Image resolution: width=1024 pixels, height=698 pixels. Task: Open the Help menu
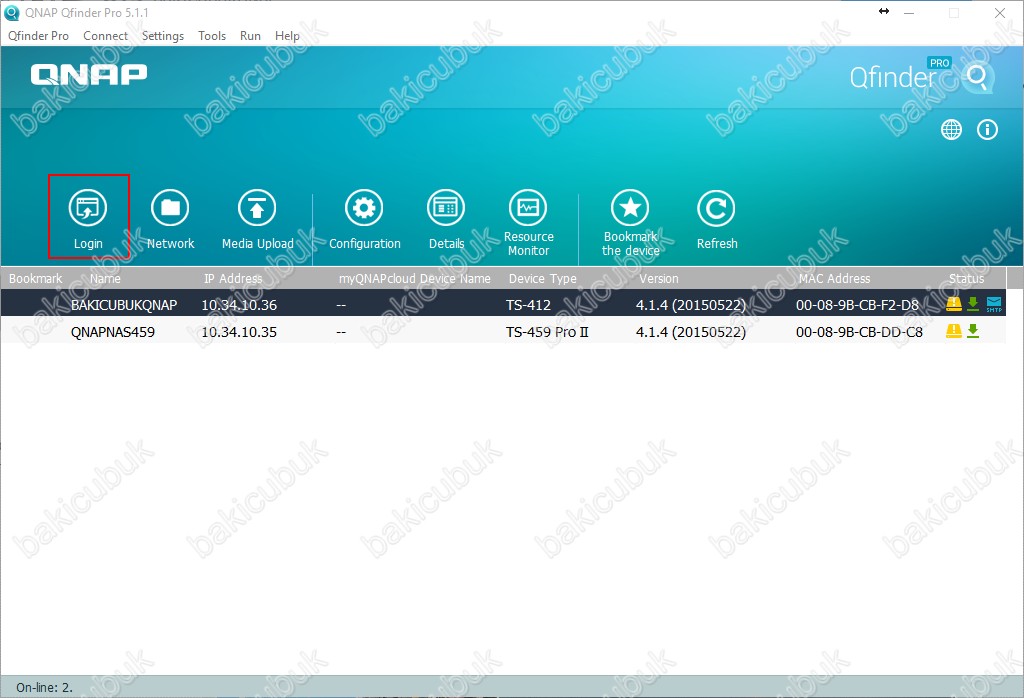287,36
